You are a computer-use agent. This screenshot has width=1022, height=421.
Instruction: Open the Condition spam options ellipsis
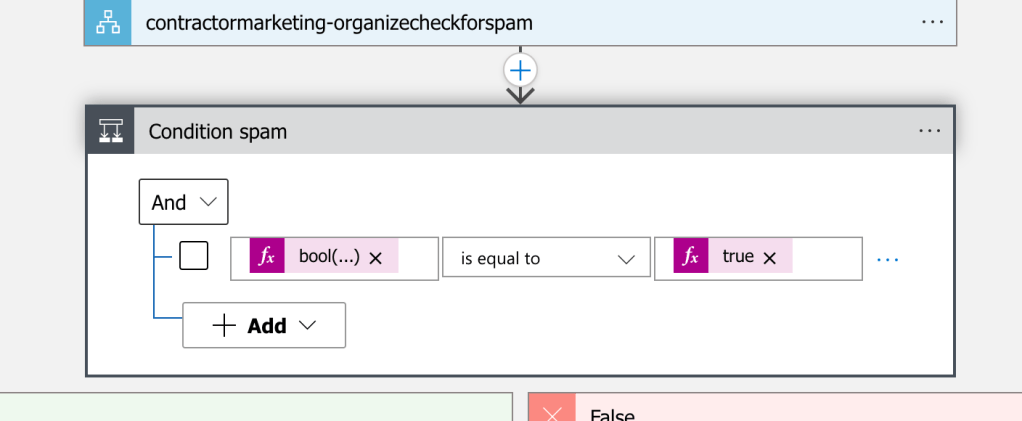(929, 130)
